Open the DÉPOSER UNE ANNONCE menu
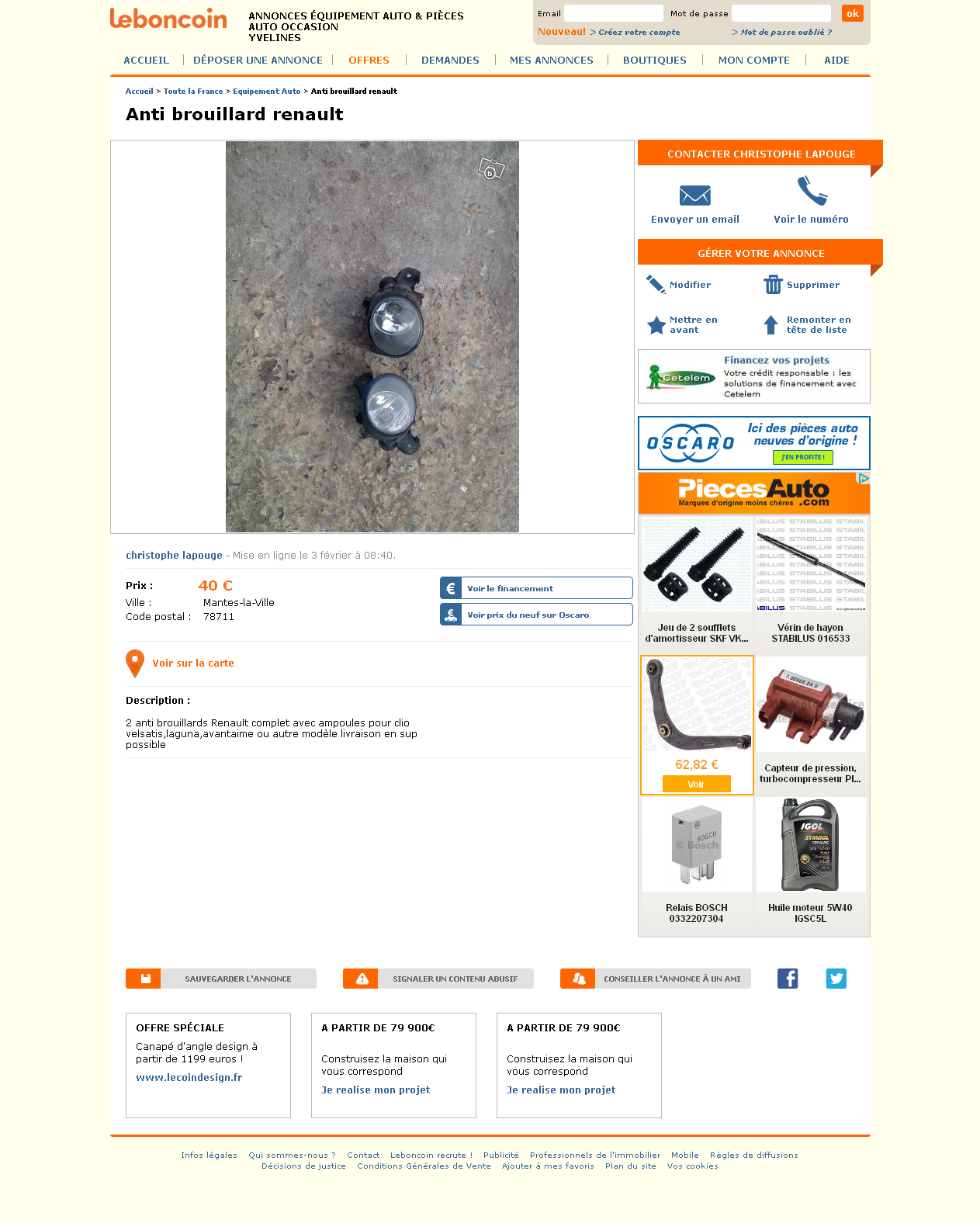 (x=258, y=60)
